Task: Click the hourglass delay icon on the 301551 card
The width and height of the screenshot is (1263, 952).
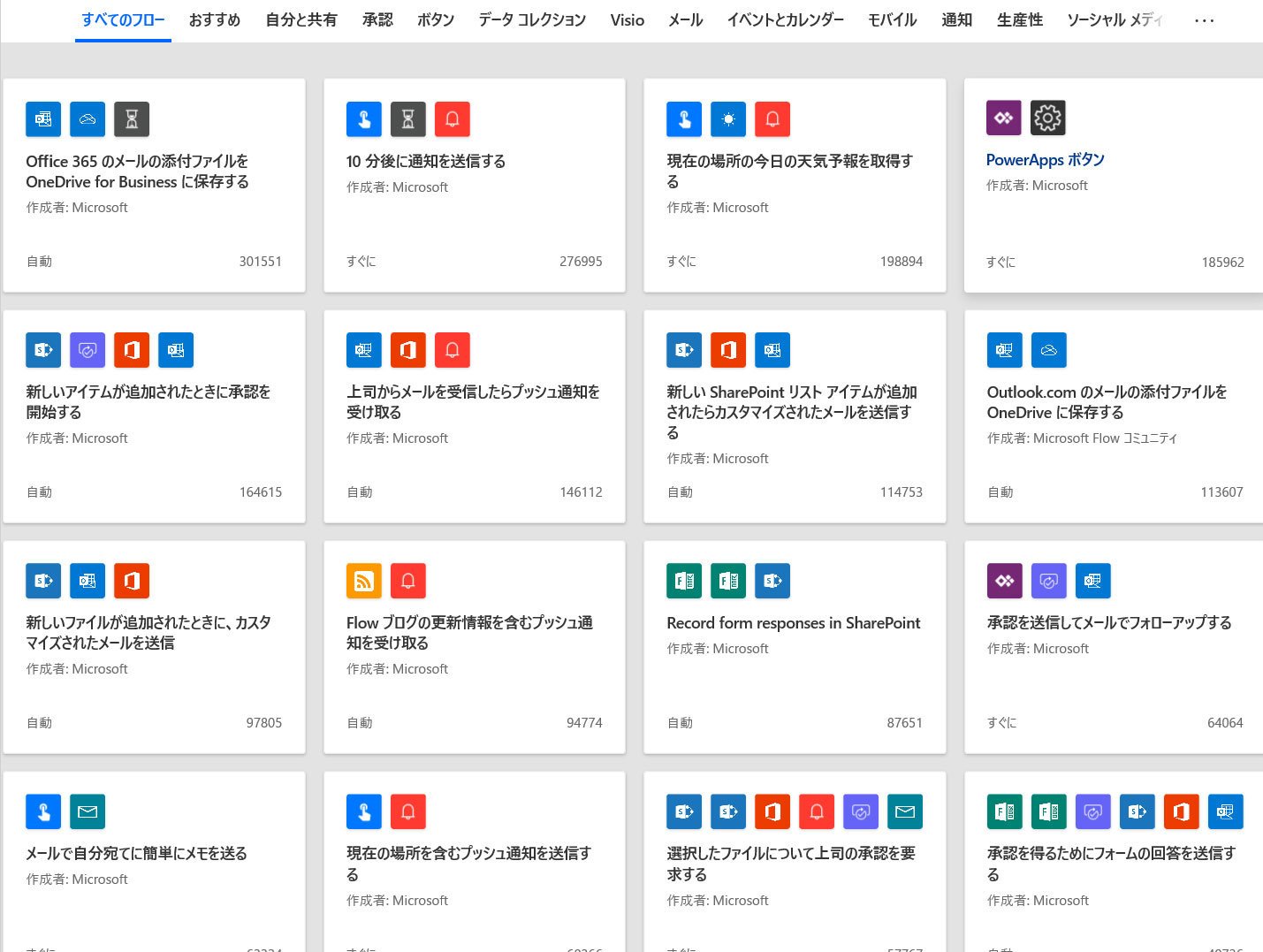Action: (x=132, y=119)
